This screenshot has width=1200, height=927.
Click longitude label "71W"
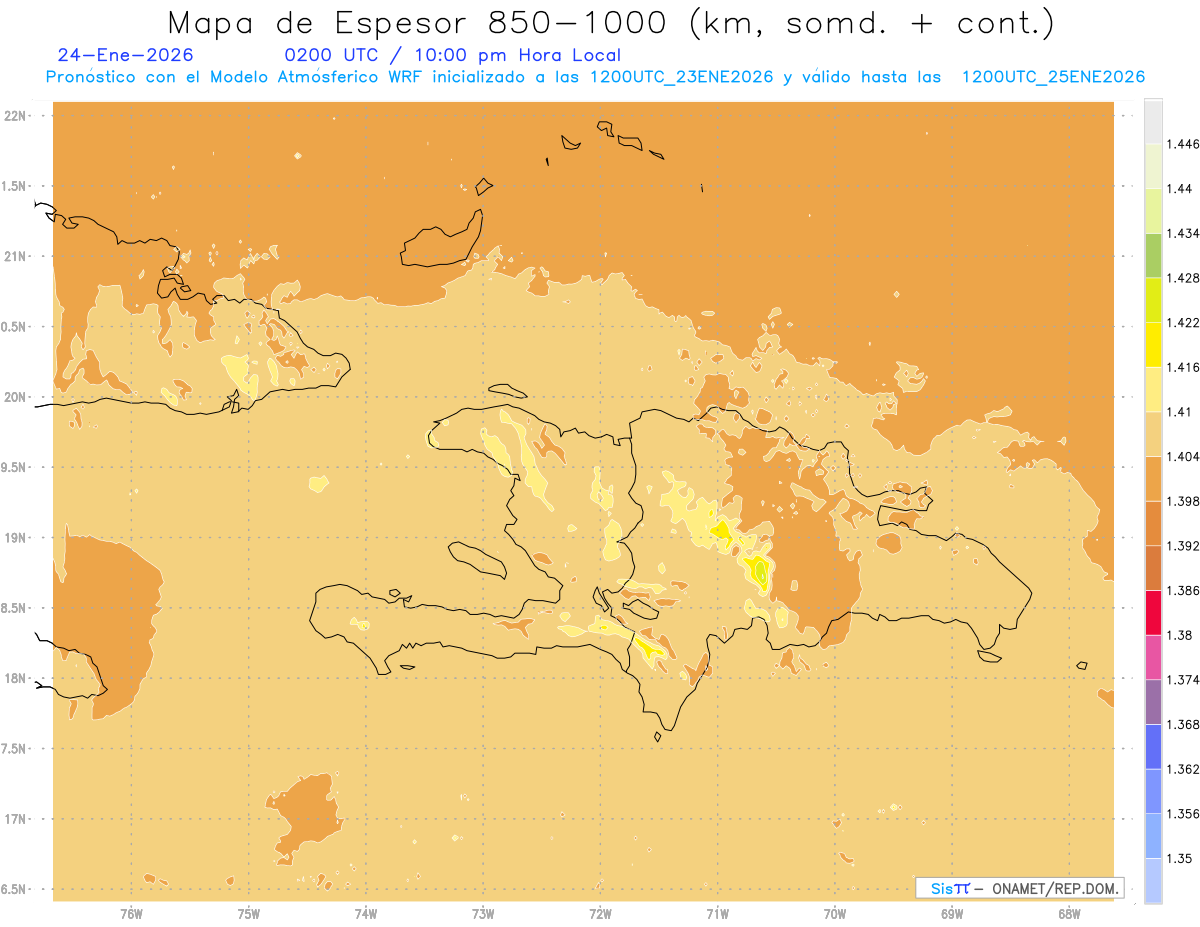(717, 914)
